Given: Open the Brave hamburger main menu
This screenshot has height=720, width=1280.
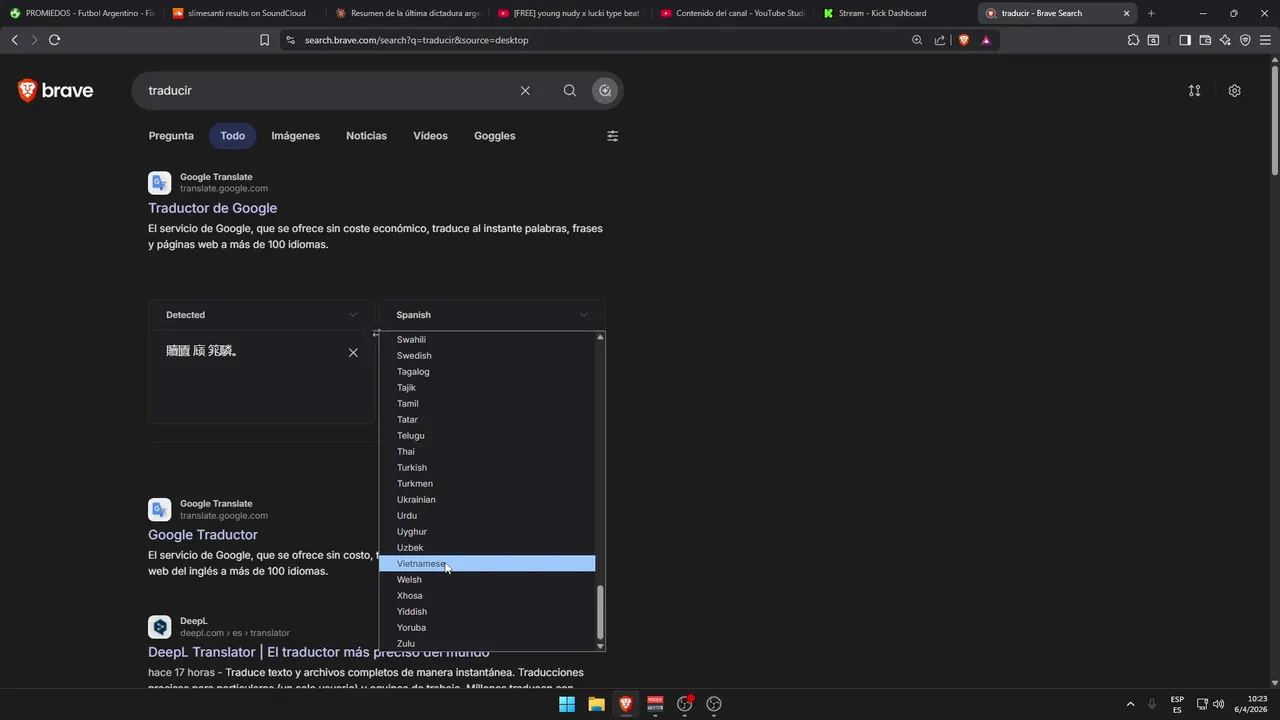Looking at the screenshot, I should pyautogui.click(x=1265, y=40).
